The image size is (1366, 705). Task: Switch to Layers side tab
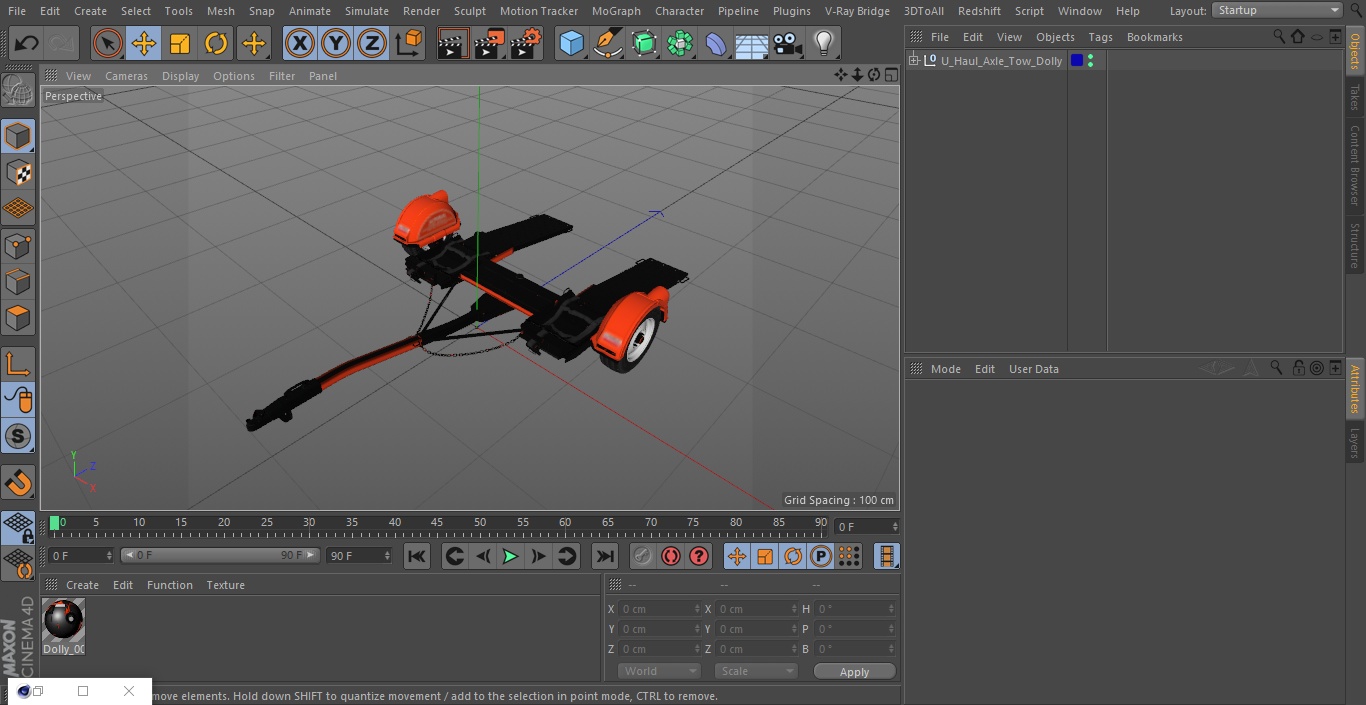[x=1355, y=443]
